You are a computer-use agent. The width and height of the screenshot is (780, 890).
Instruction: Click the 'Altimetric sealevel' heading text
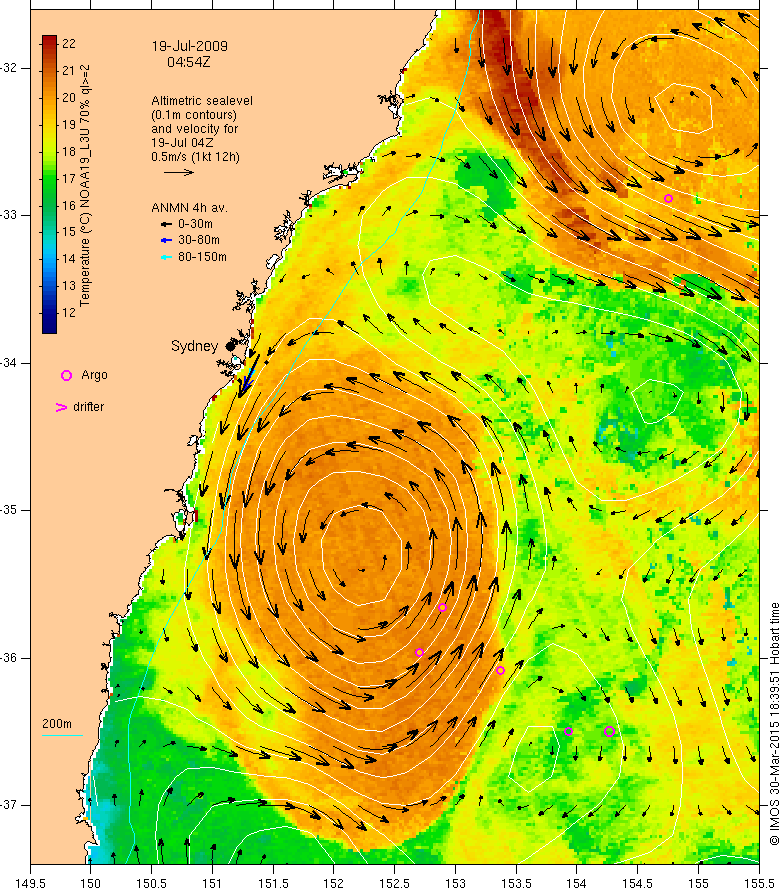202,100
